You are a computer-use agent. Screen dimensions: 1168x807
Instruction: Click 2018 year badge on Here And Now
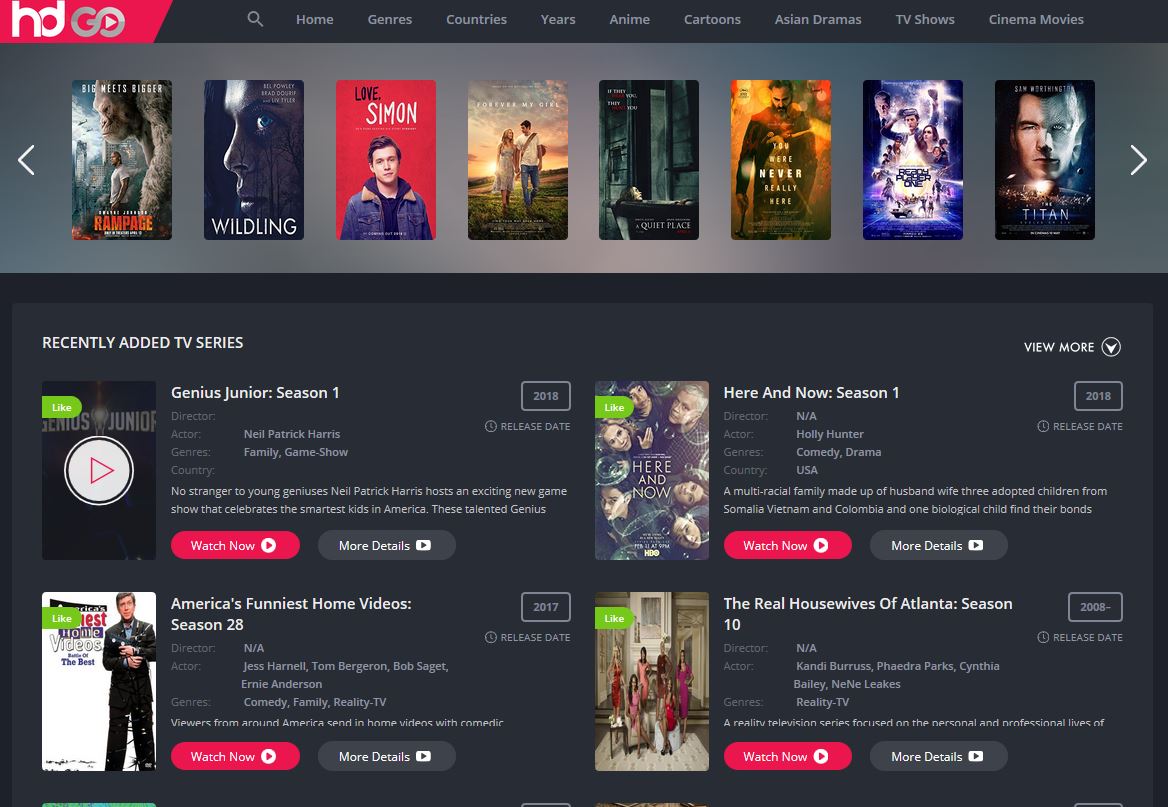tap(1098, 396)
